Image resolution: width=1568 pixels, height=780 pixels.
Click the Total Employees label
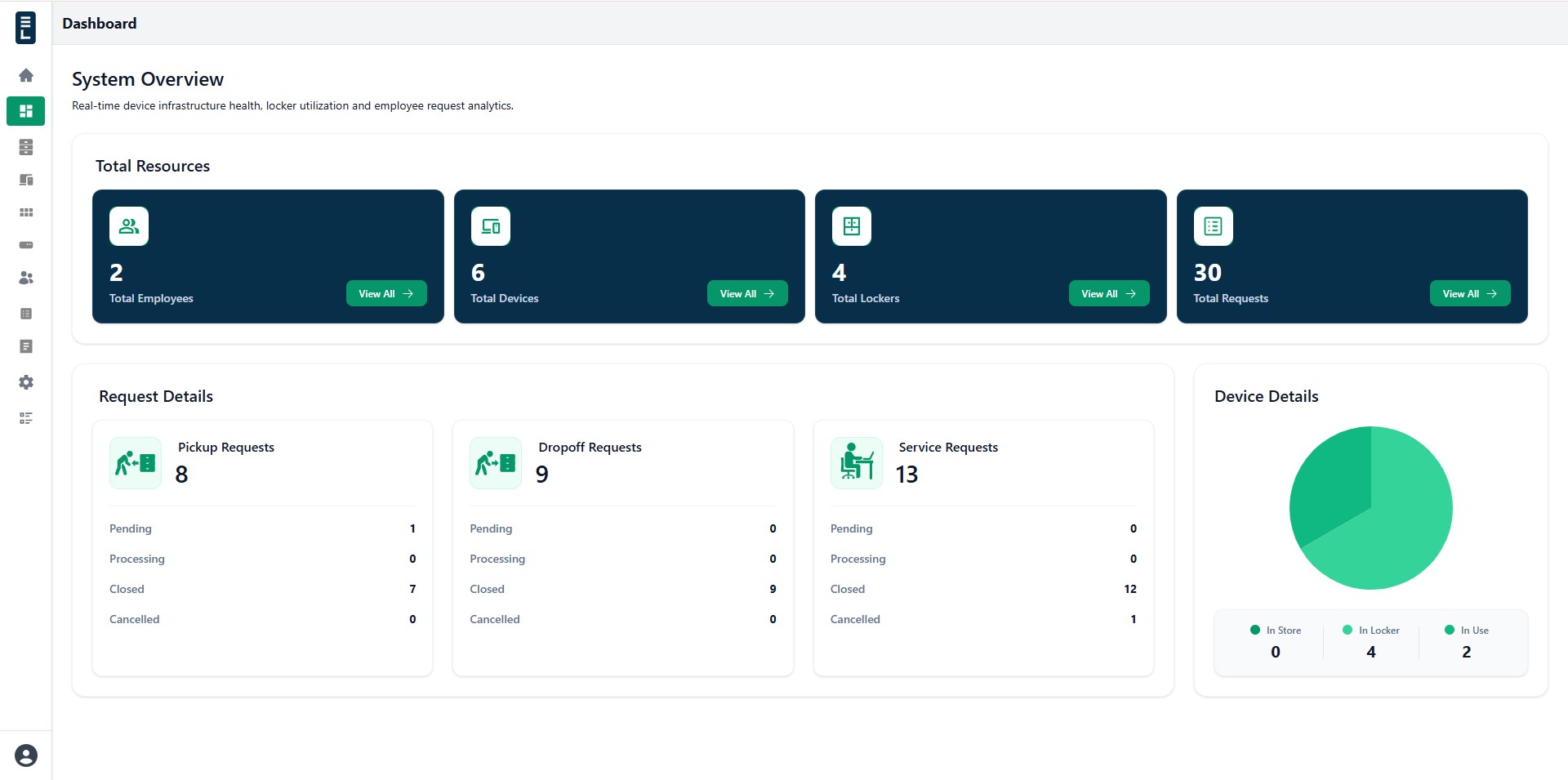pos(151,298)
